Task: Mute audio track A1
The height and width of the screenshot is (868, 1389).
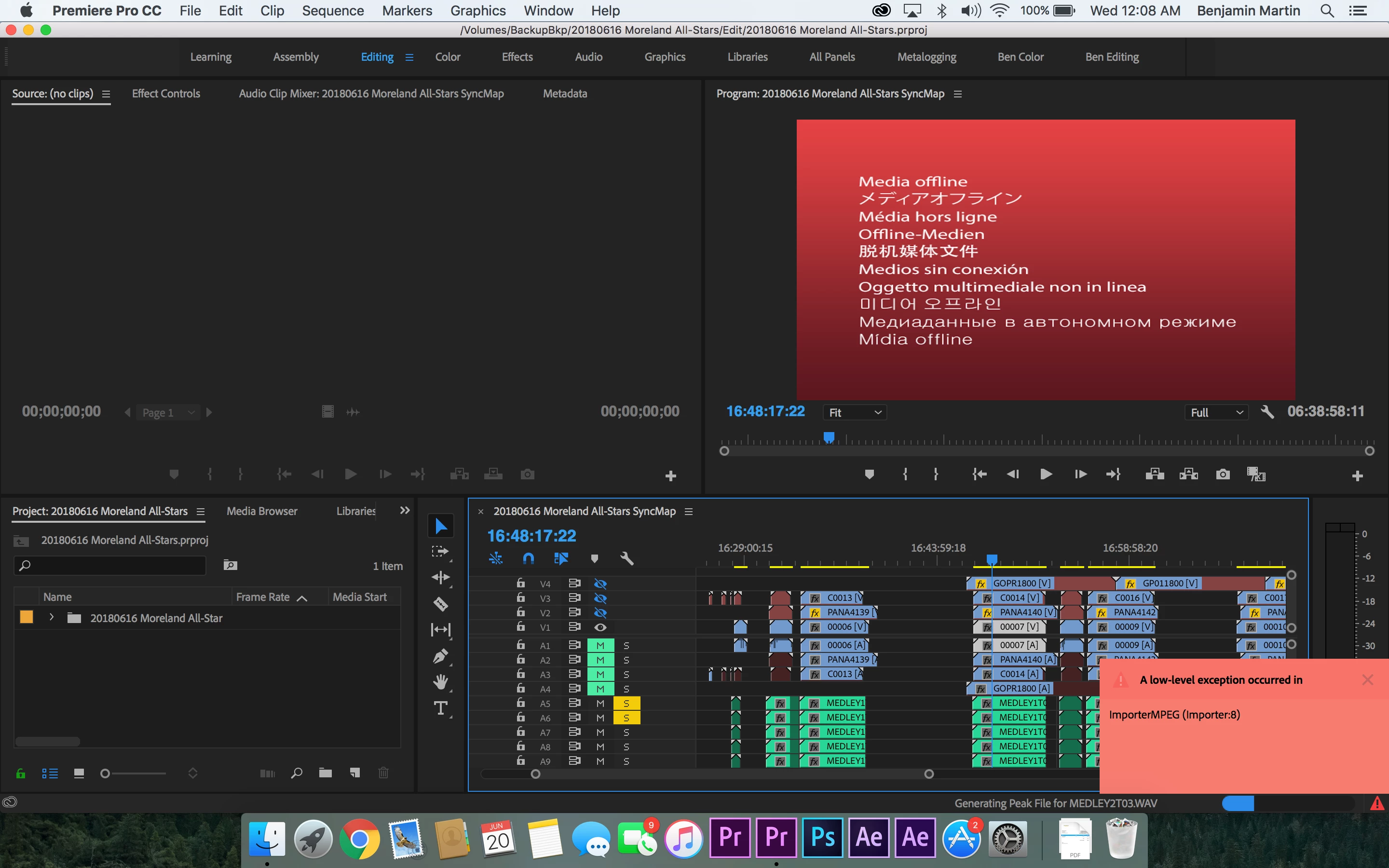Action: tap(600, 645)
